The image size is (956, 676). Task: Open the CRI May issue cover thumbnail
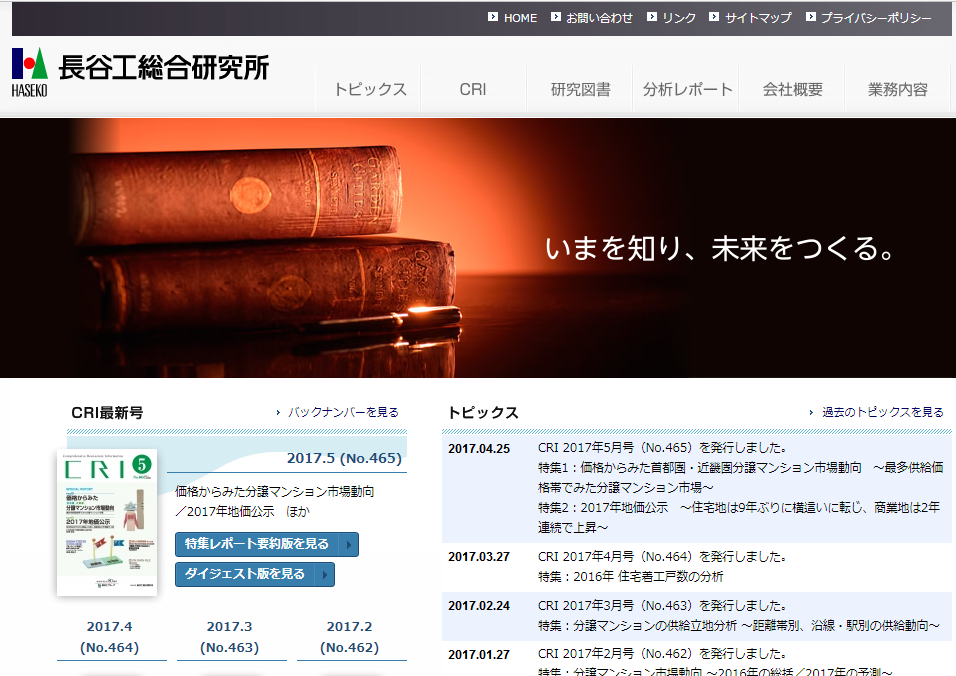coord(107,523)
